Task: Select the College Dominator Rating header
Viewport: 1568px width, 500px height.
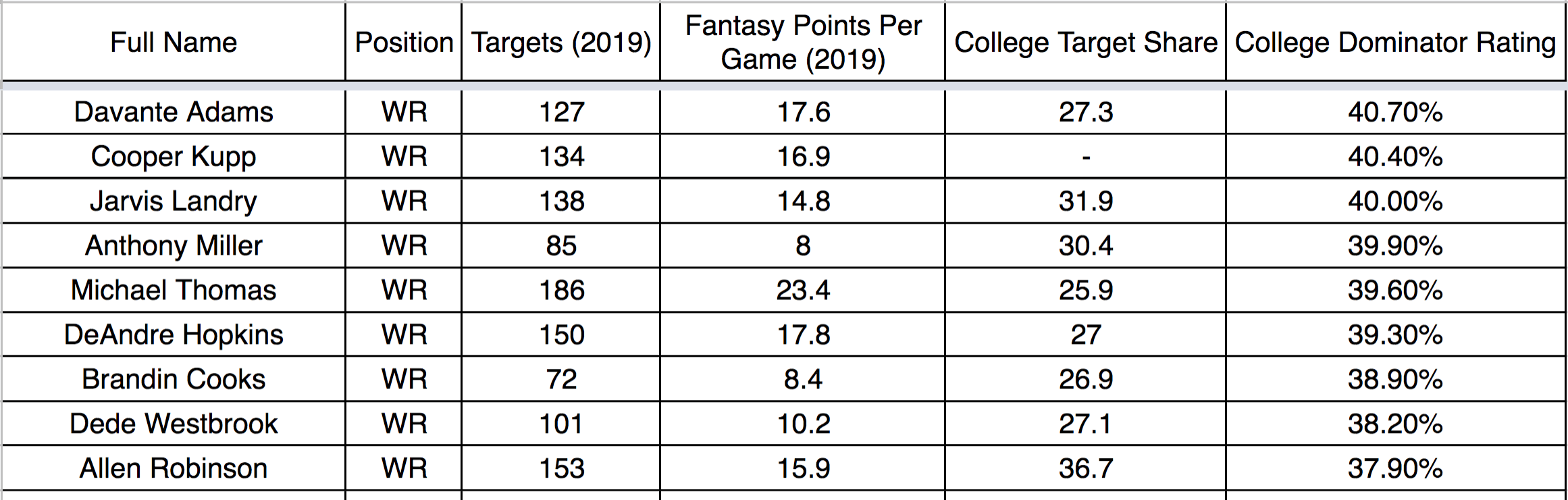Action: (x=1395, y=43)
